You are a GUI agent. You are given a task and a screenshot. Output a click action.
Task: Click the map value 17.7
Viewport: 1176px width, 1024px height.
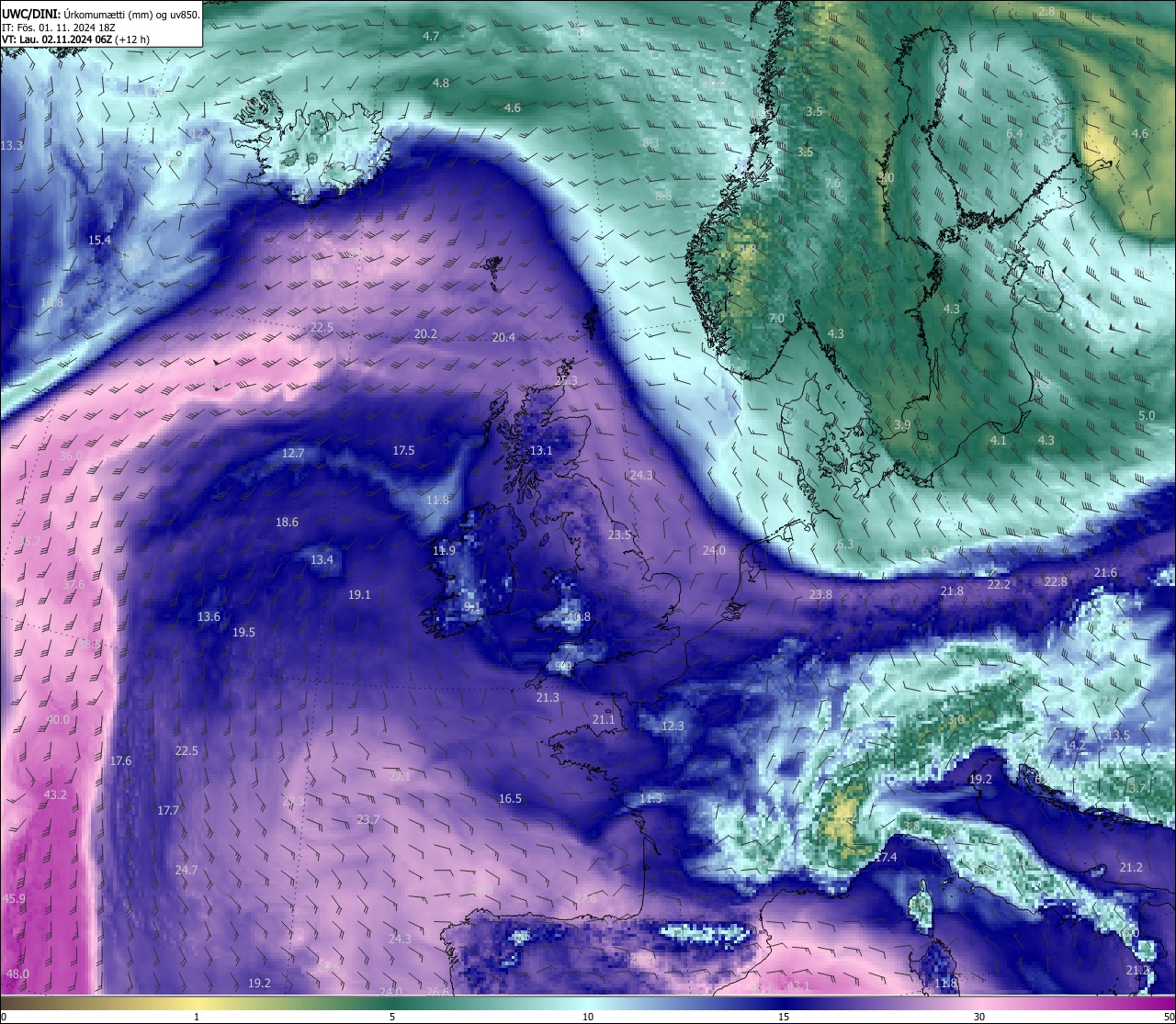click(x=168, y=810)
